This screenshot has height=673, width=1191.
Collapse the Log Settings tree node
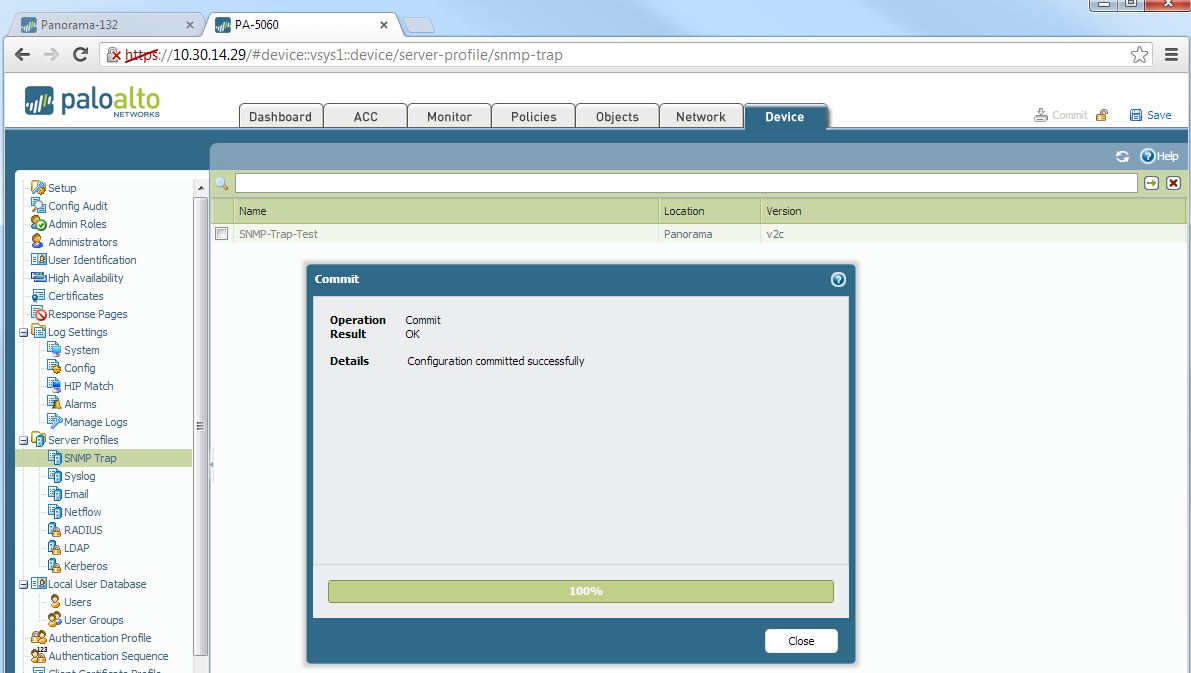24,332
